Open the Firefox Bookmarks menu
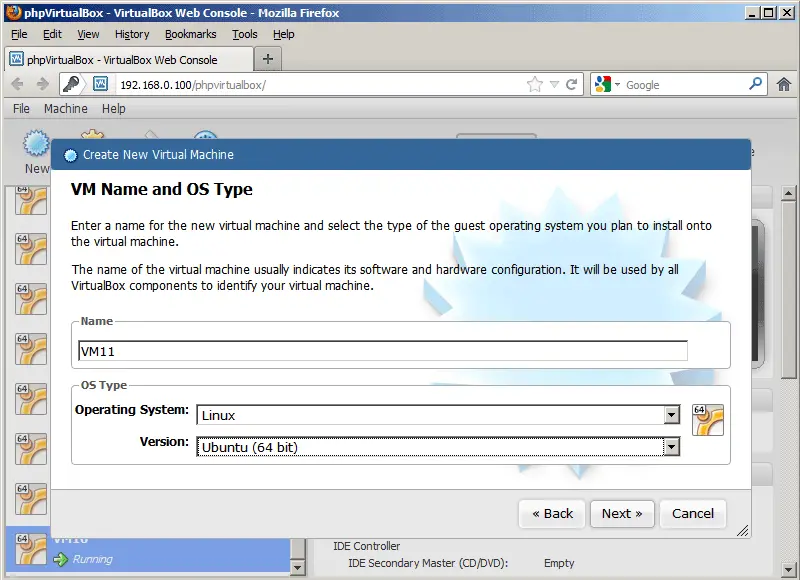Screen dimensions: 800x580 point(190,34)
